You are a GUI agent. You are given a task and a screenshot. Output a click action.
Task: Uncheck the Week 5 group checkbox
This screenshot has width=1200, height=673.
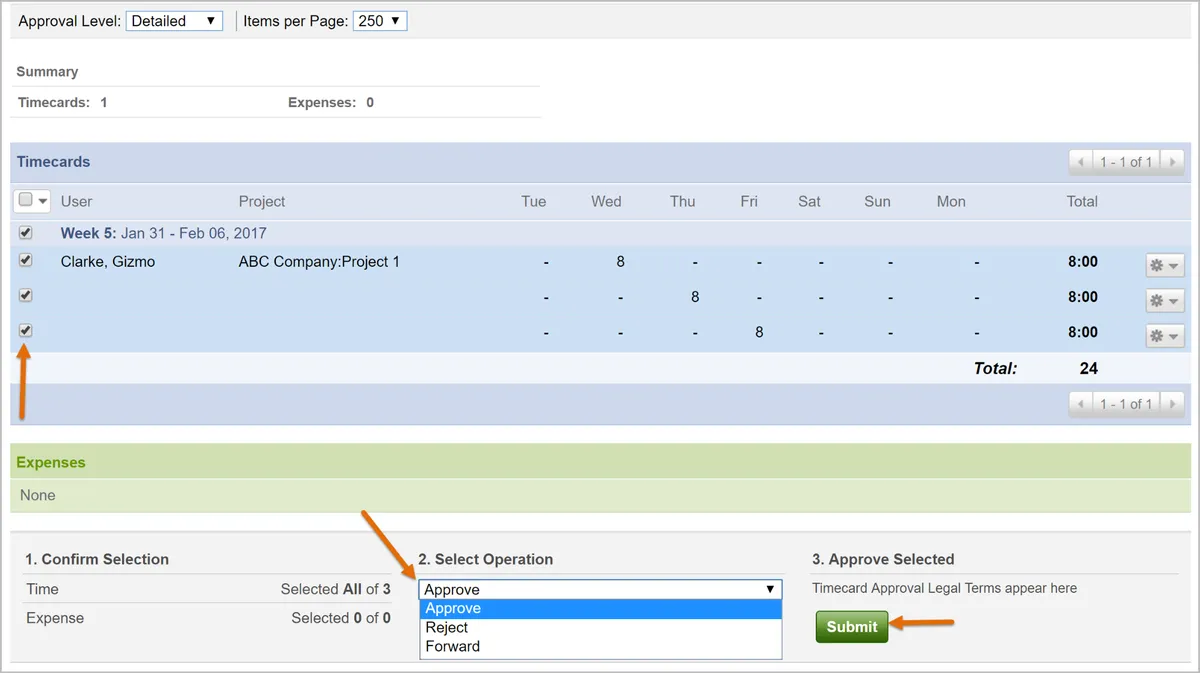[26, 232]
